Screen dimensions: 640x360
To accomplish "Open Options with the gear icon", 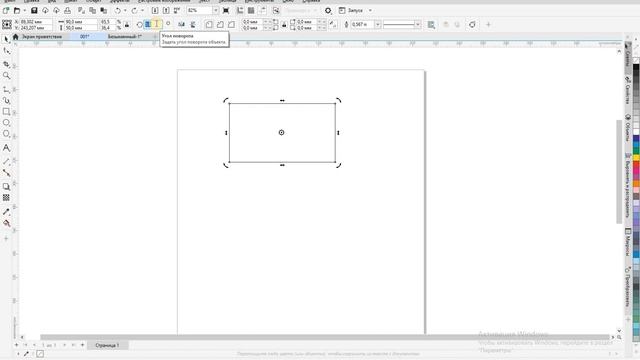I will [x=328, y=10].
